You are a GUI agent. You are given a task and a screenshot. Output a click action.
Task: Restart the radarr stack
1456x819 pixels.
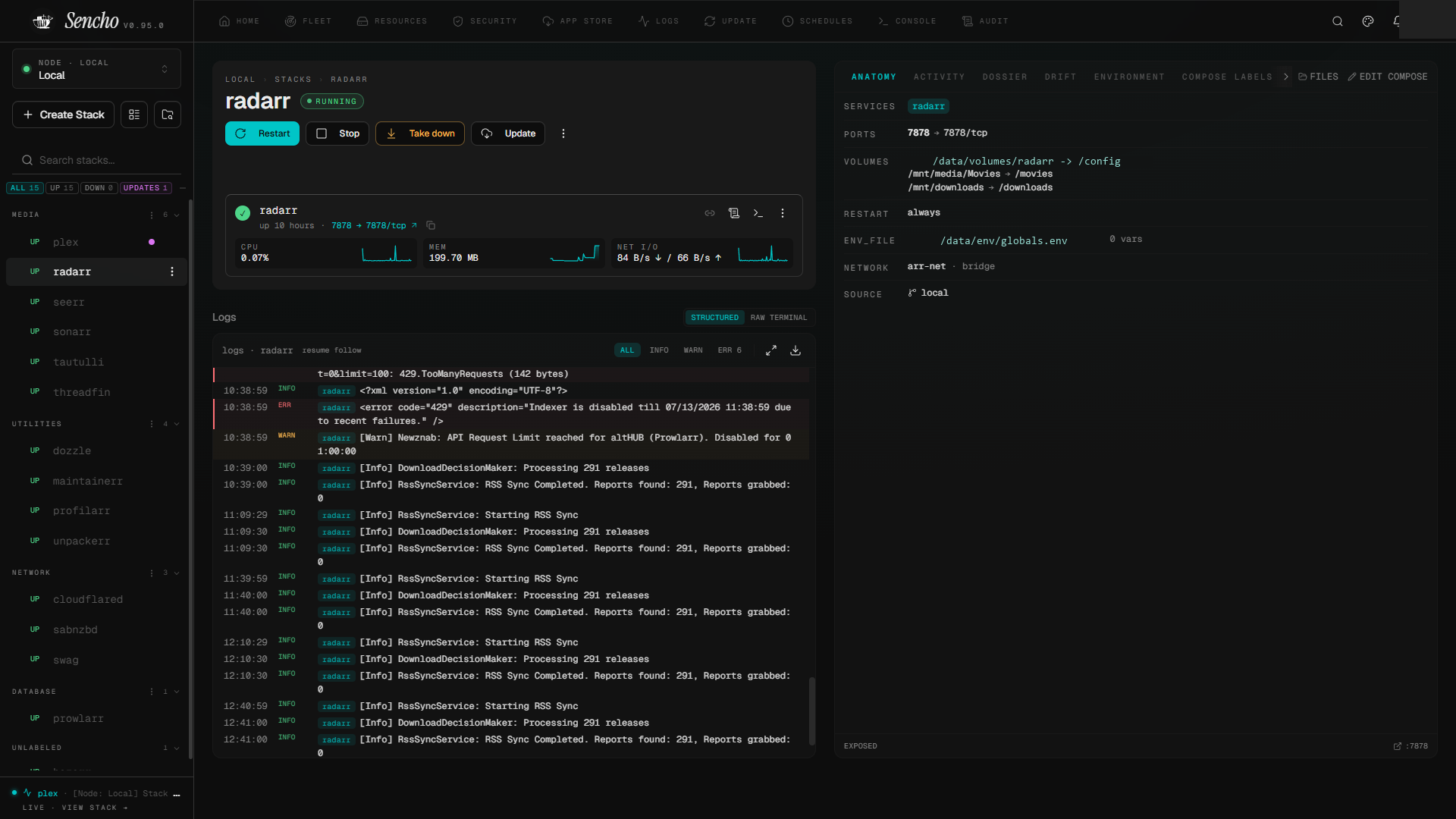pos(262,133)
